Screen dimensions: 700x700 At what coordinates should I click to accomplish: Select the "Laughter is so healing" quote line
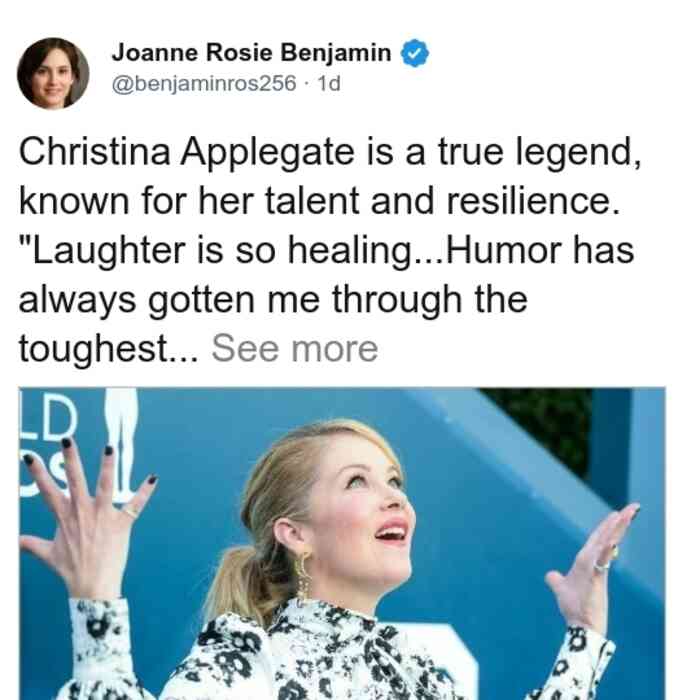coord(326,250)
